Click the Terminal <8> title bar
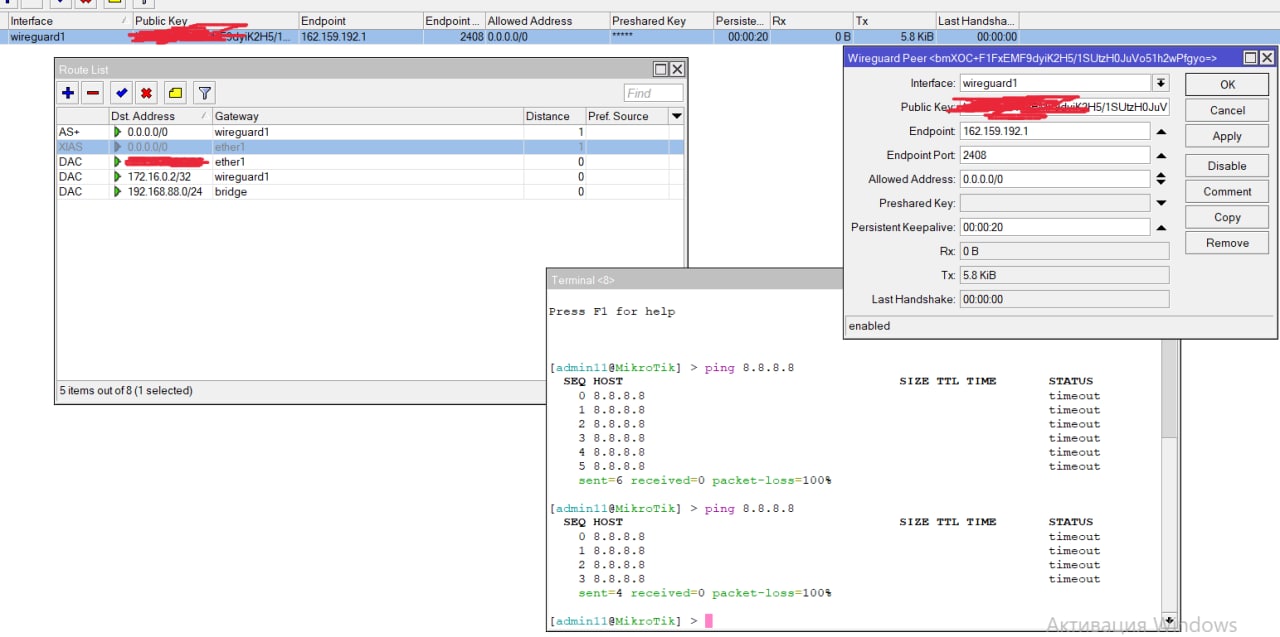Image resolution: width=1280 pixels, height=637 pixels. click(x=695, y=280)
